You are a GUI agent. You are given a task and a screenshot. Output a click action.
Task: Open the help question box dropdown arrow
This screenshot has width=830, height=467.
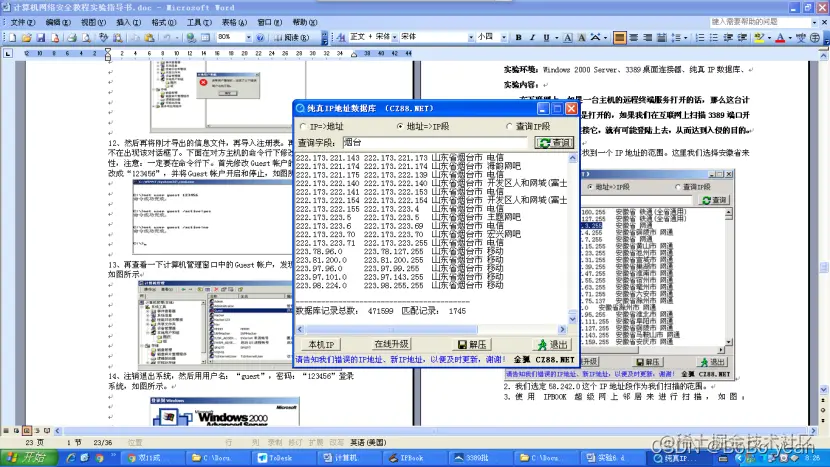click(814, 22)
